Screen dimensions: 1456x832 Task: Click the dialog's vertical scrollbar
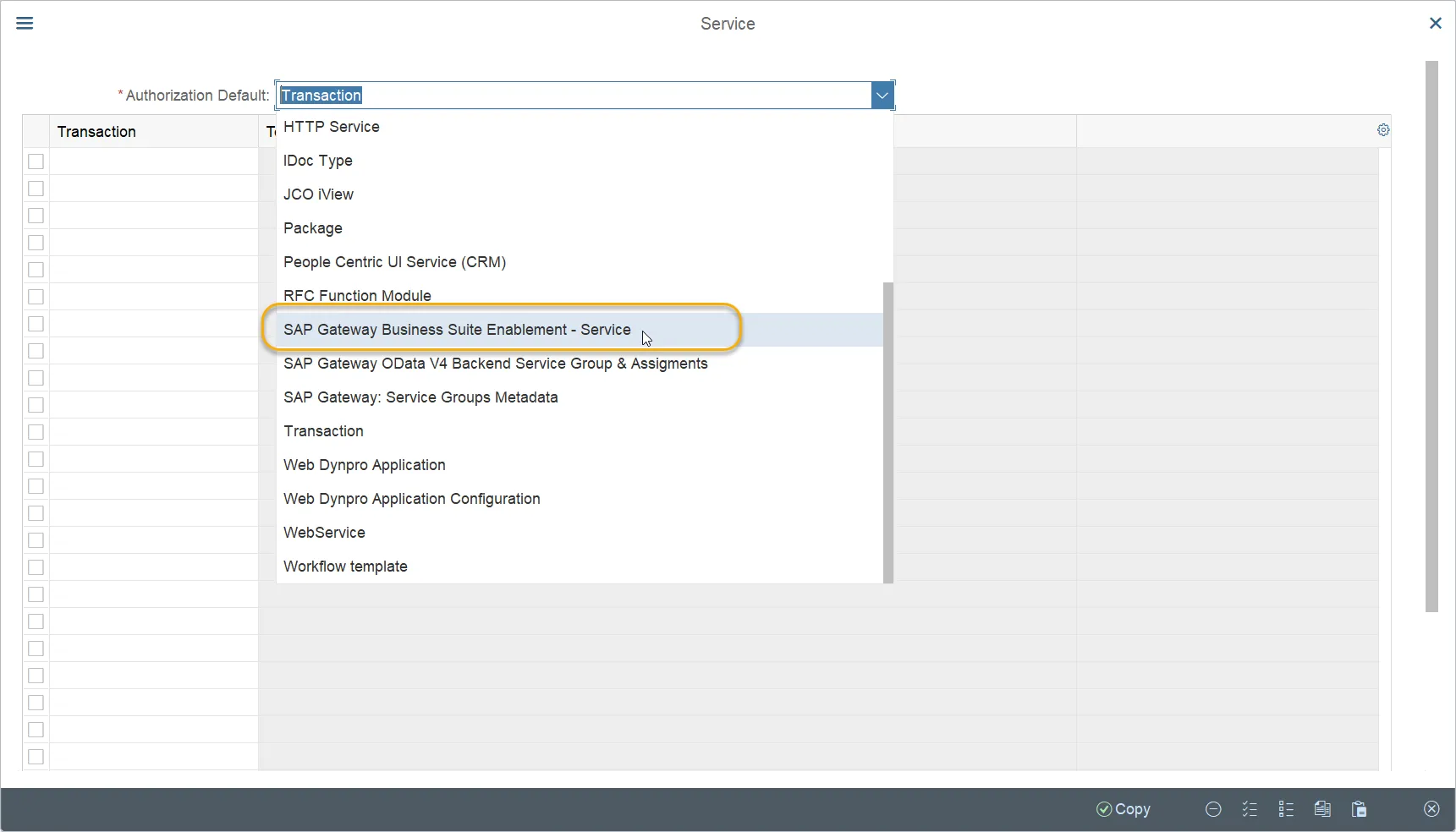1431,336
